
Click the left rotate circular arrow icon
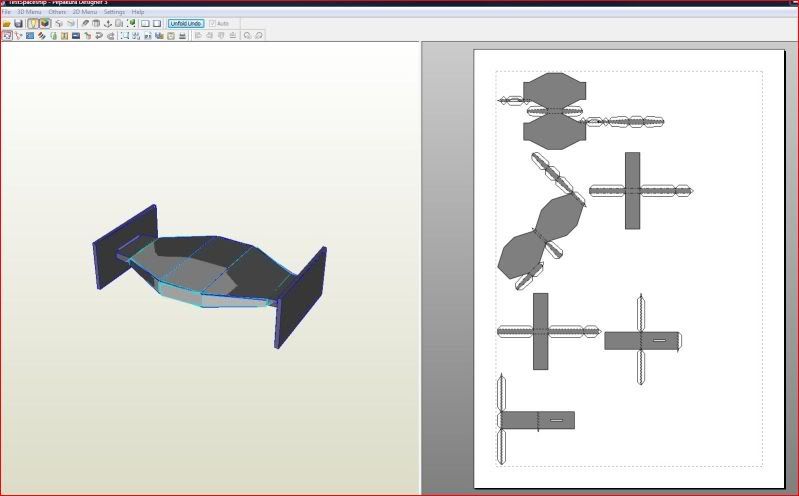[x=247, y=36]
